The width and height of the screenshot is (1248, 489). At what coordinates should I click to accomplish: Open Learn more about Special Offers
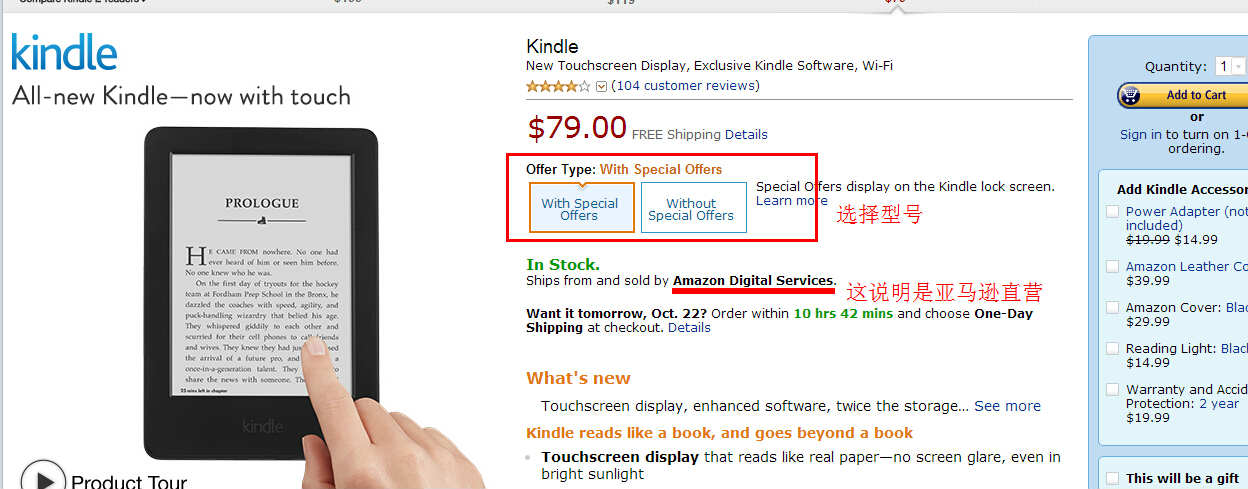tap(791, 201)
